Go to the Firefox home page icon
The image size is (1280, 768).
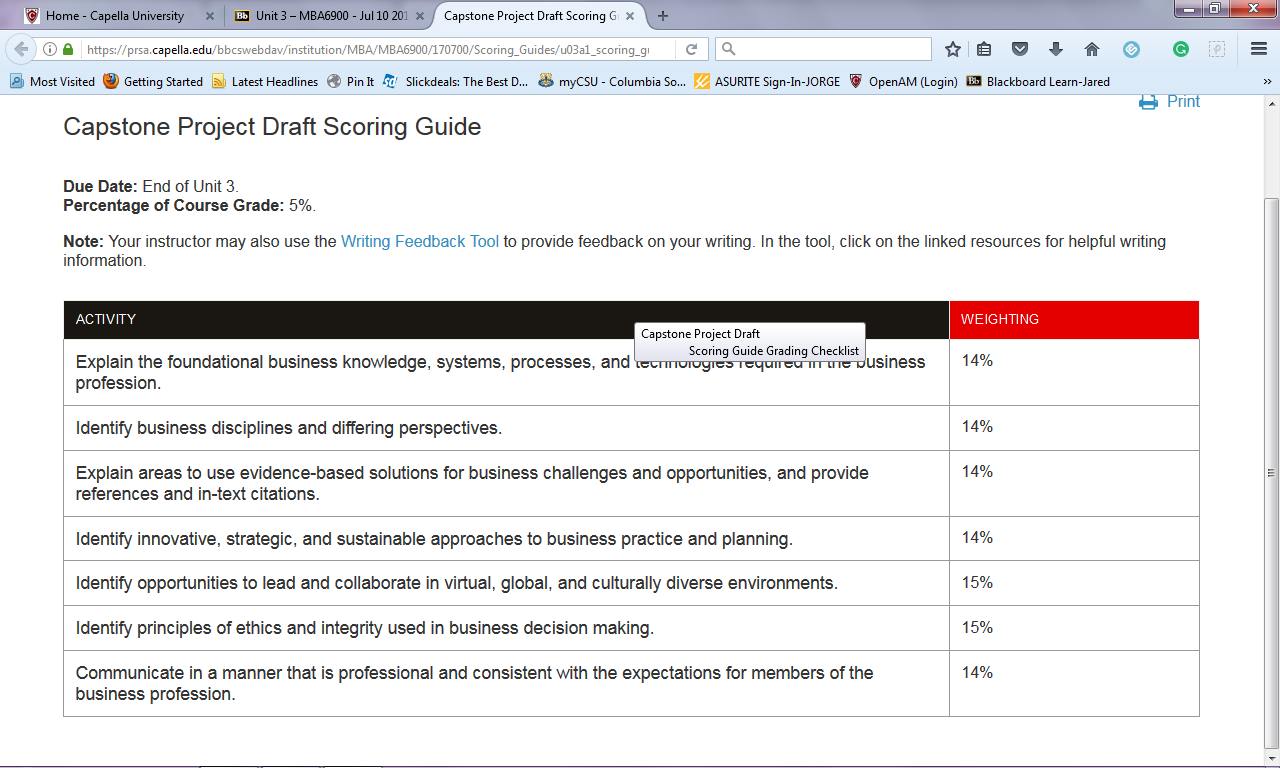[1092, 49]
